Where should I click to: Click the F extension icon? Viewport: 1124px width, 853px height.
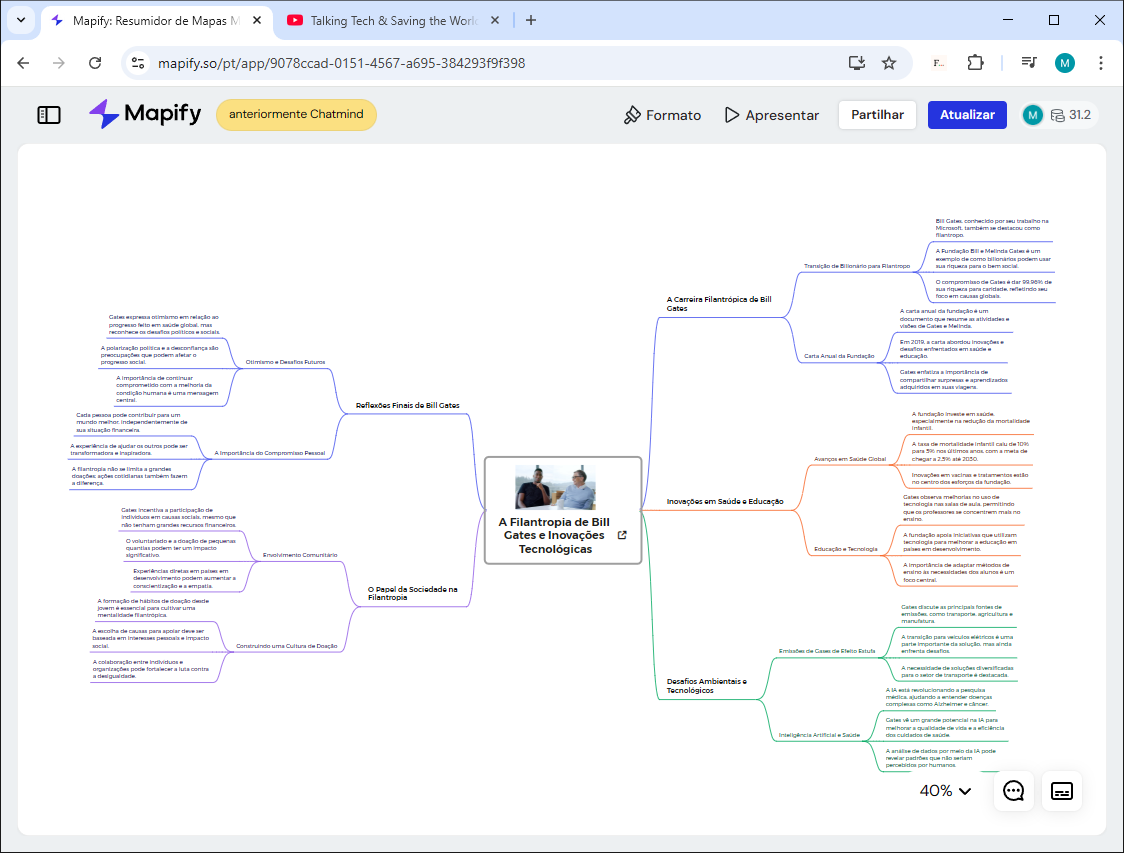[939, 63]
